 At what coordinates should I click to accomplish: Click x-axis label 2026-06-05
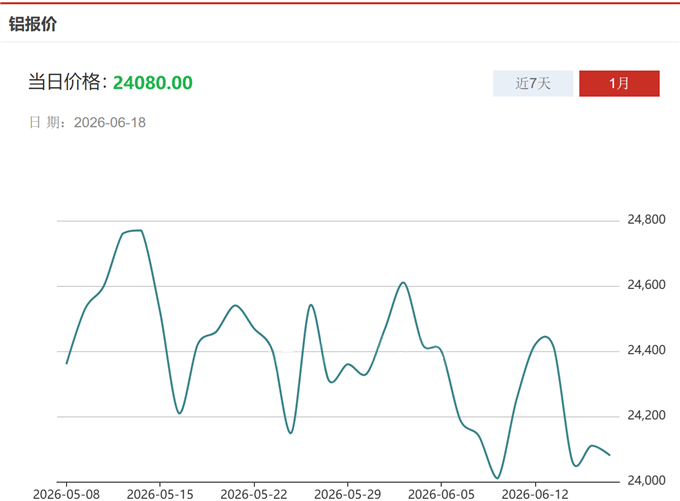pyautogui.click(x=441, y=494)
